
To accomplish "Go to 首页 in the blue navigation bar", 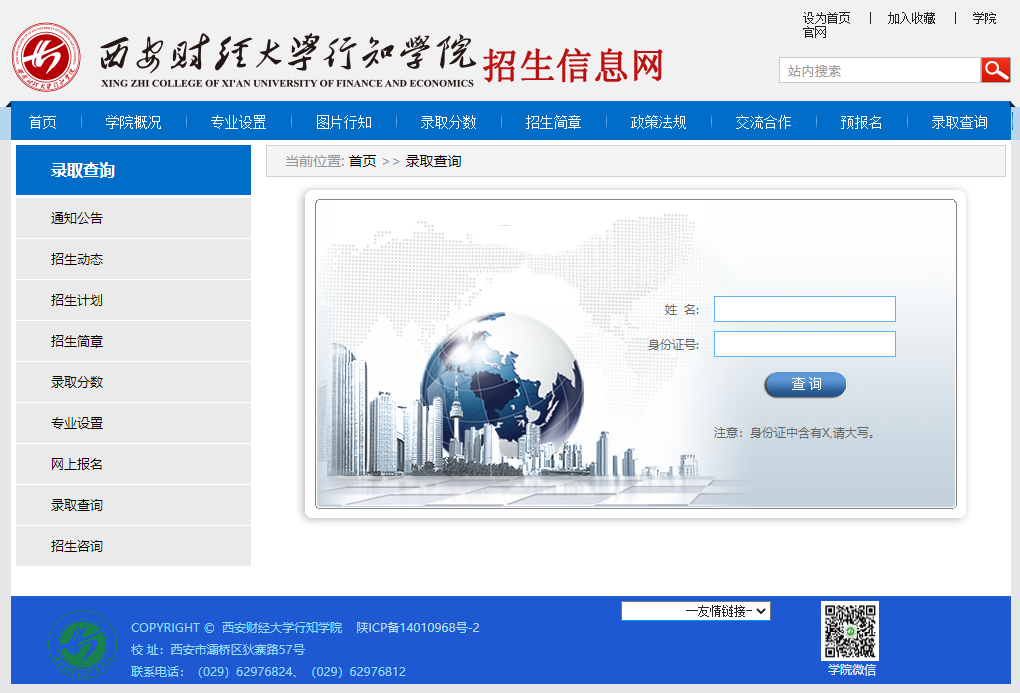I will (x=43, y=122).
